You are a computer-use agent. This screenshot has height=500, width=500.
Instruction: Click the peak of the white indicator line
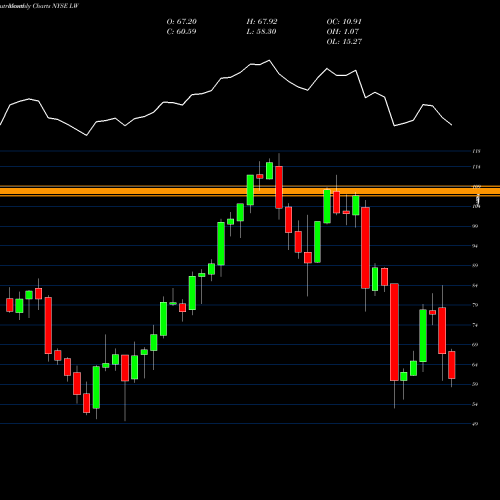point(269,61)
